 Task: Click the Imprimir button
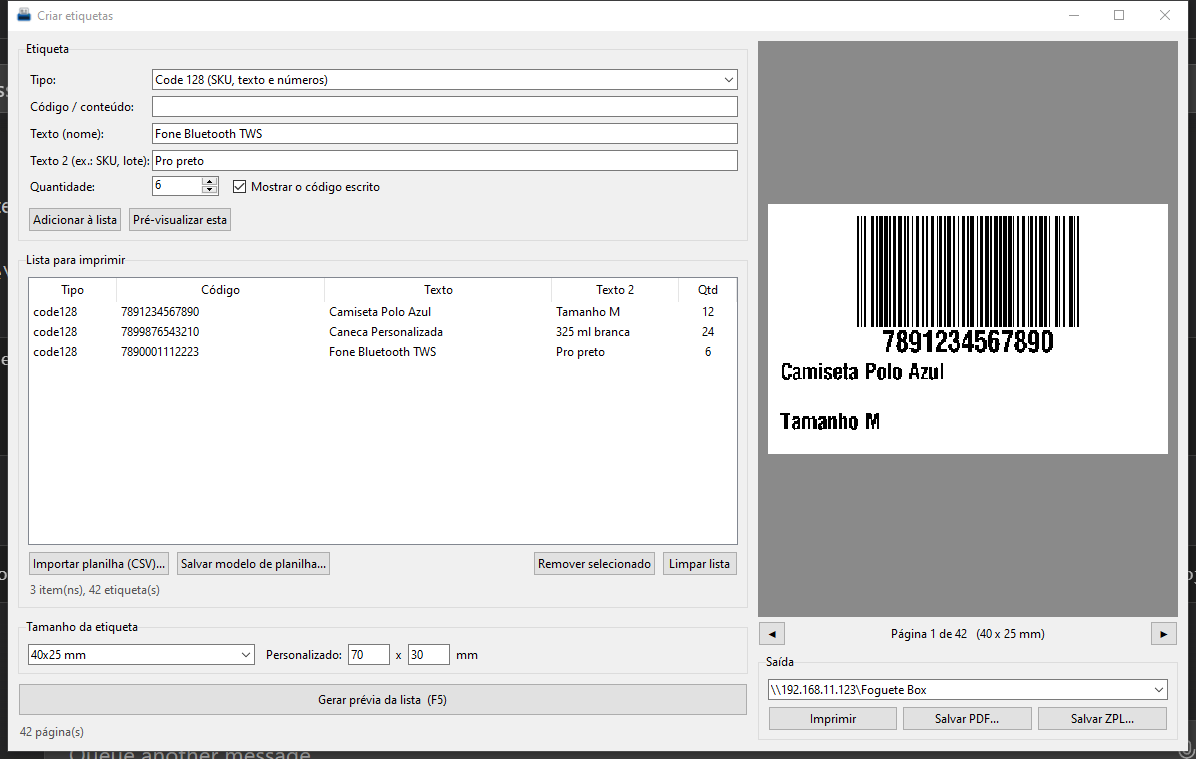(x=833, y=719)
